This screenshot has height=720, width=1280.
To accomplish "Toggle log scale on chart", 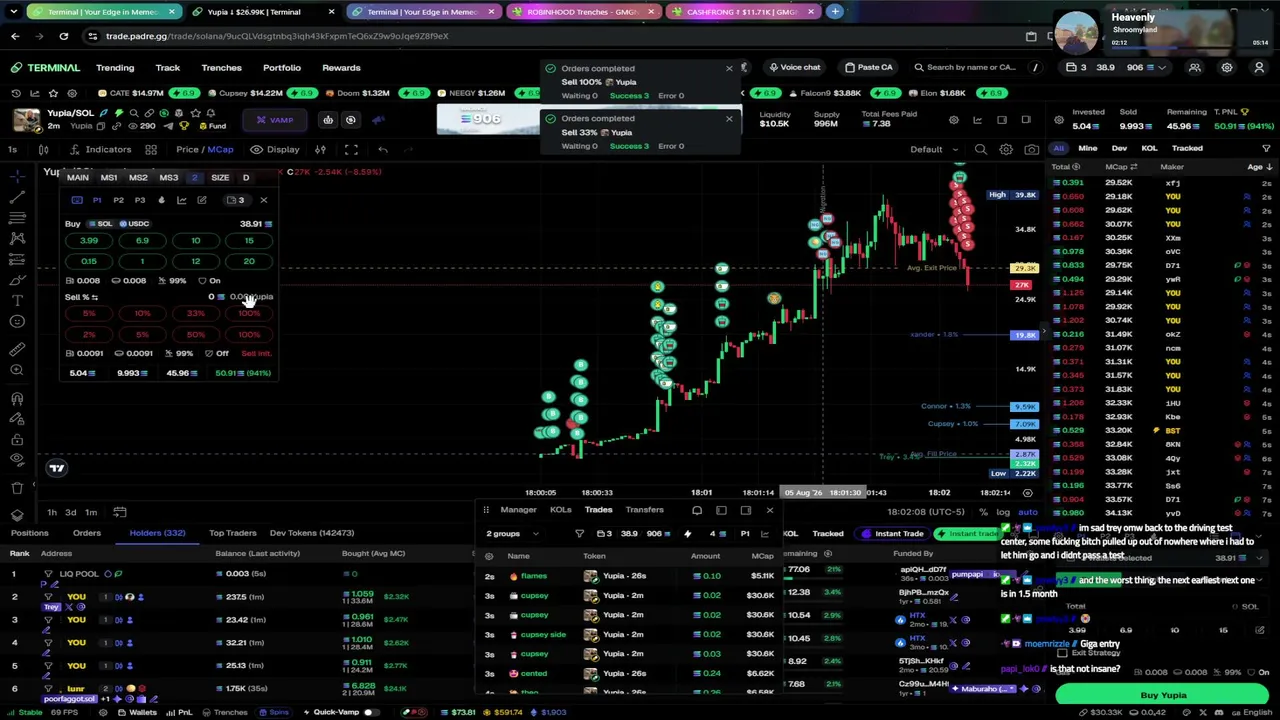I will (1003, 512).
